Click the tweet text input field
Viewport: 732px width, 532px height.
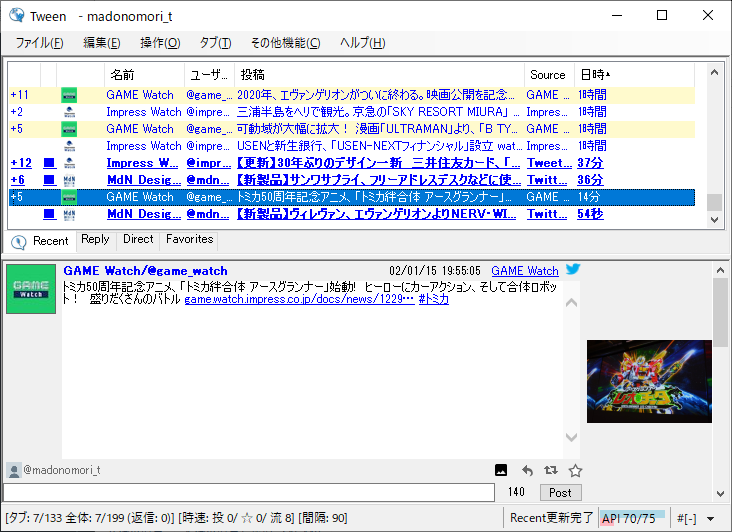pos(249,492)
